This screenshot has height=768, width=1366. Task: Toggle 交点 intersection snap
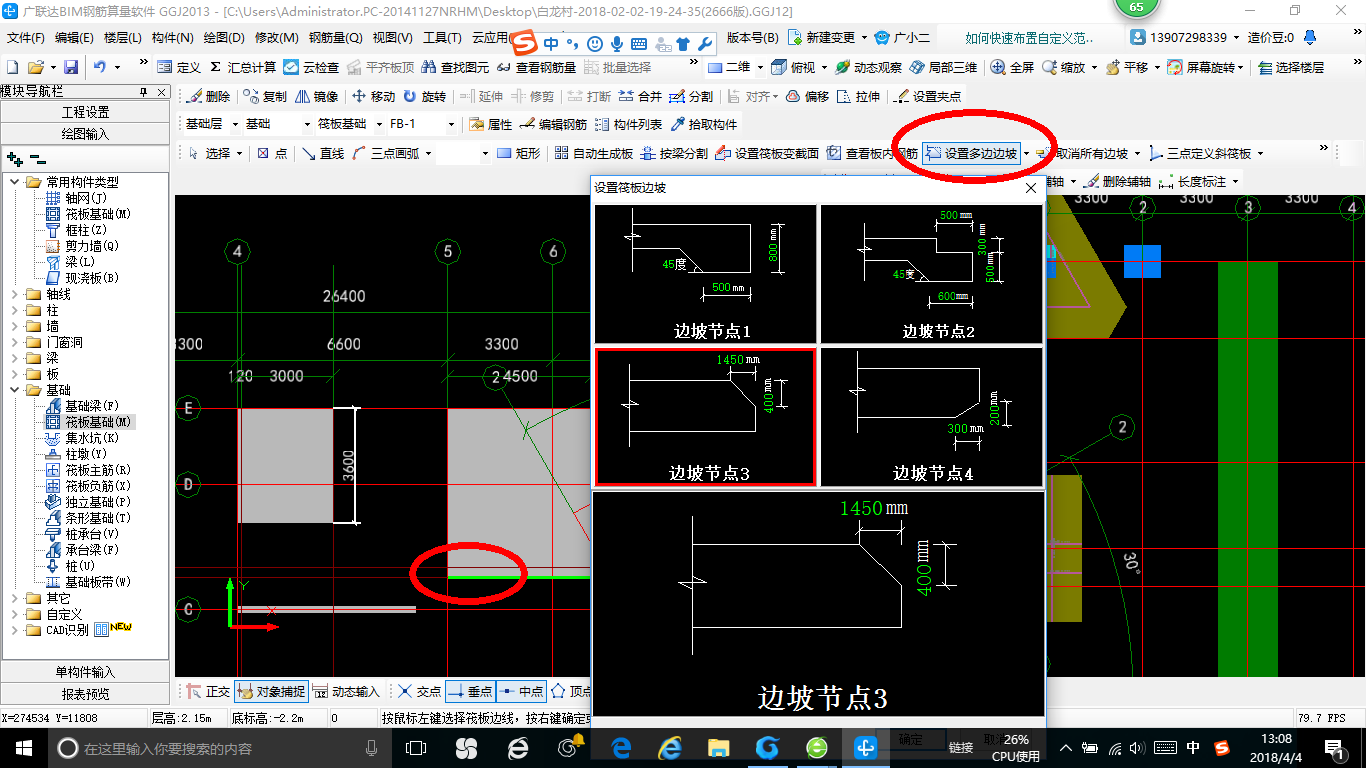(x=420, y=691)
